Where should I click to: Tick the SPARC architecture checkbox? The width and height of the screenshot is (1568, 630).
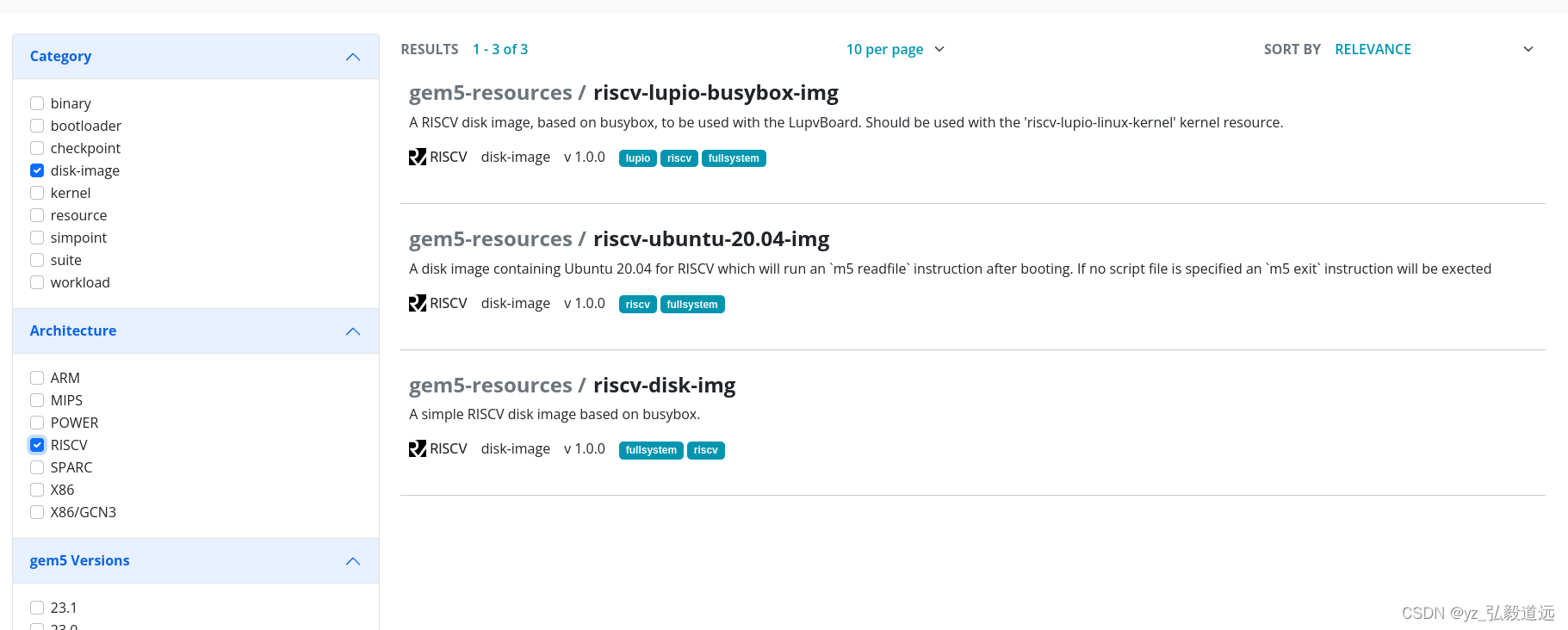click(x=37, y=467)
